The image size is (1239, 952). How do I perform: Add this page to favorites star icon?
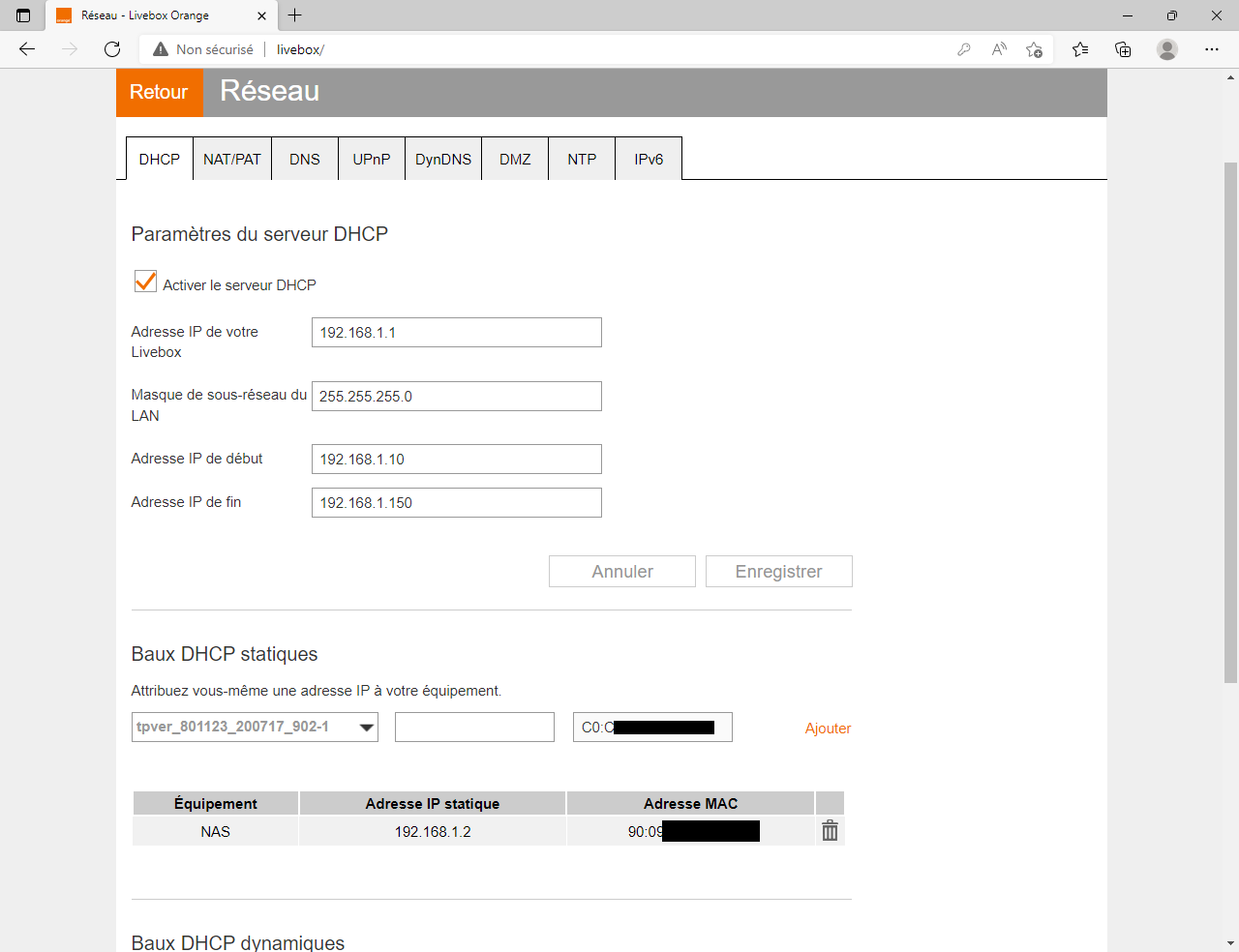point(1034,49)
